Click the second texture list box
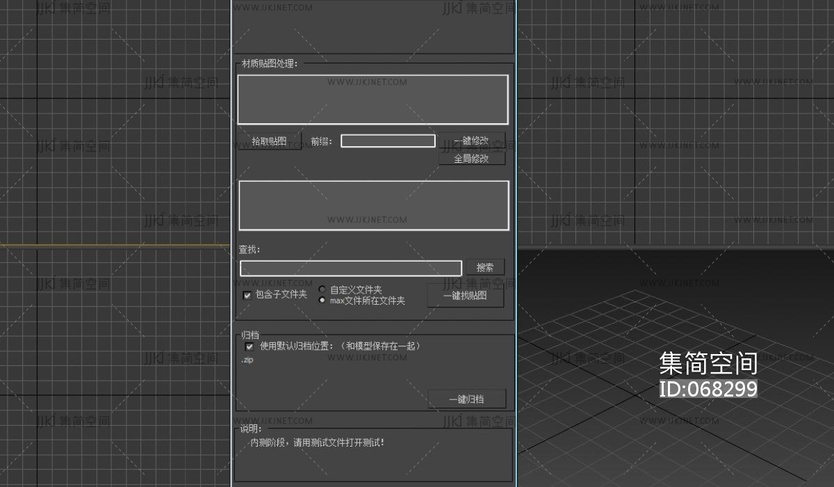 click(373, 204)
